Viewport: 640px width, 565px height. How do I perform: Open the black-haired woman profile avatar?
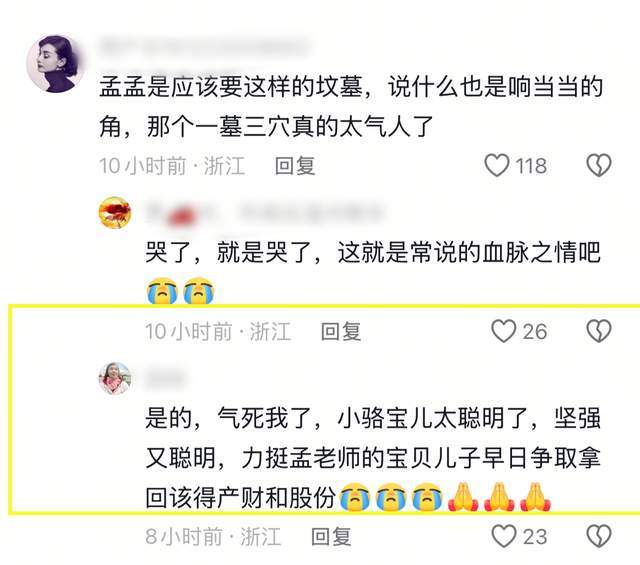55,64
